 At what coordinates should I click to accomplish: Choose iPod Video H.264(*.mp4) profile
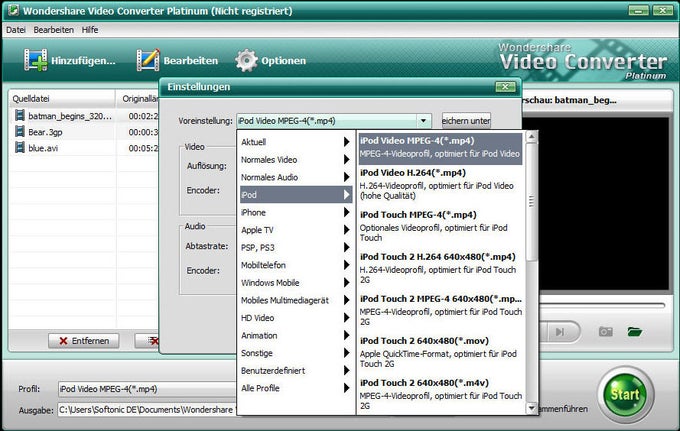click(441, 184)
